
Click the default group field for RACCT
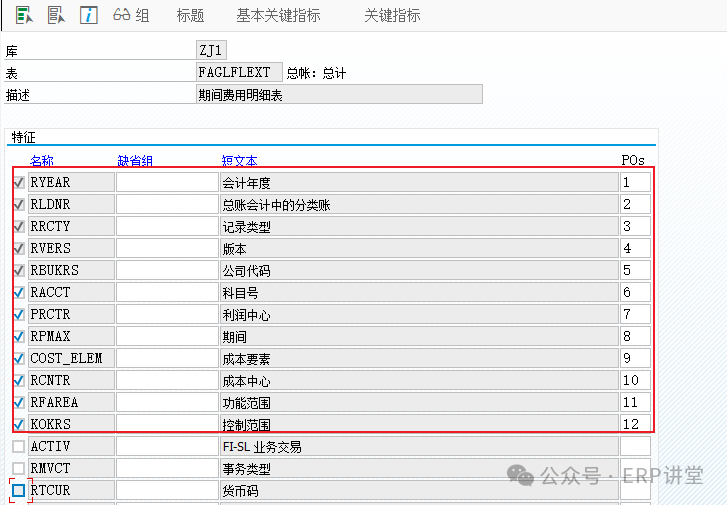(x=167, y=292)
